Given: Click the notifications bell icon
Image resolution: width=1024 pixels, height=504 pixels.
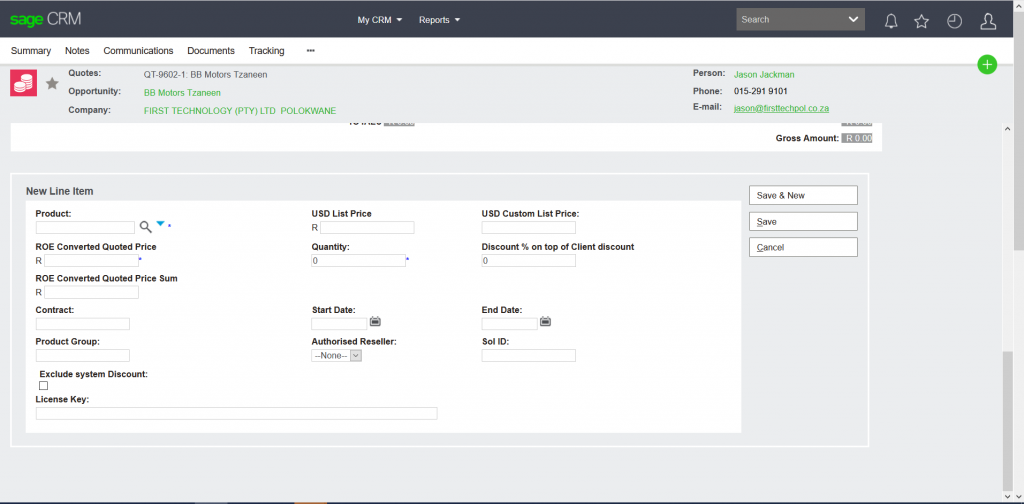Looking at the screenshot, I should click(890, 20).
